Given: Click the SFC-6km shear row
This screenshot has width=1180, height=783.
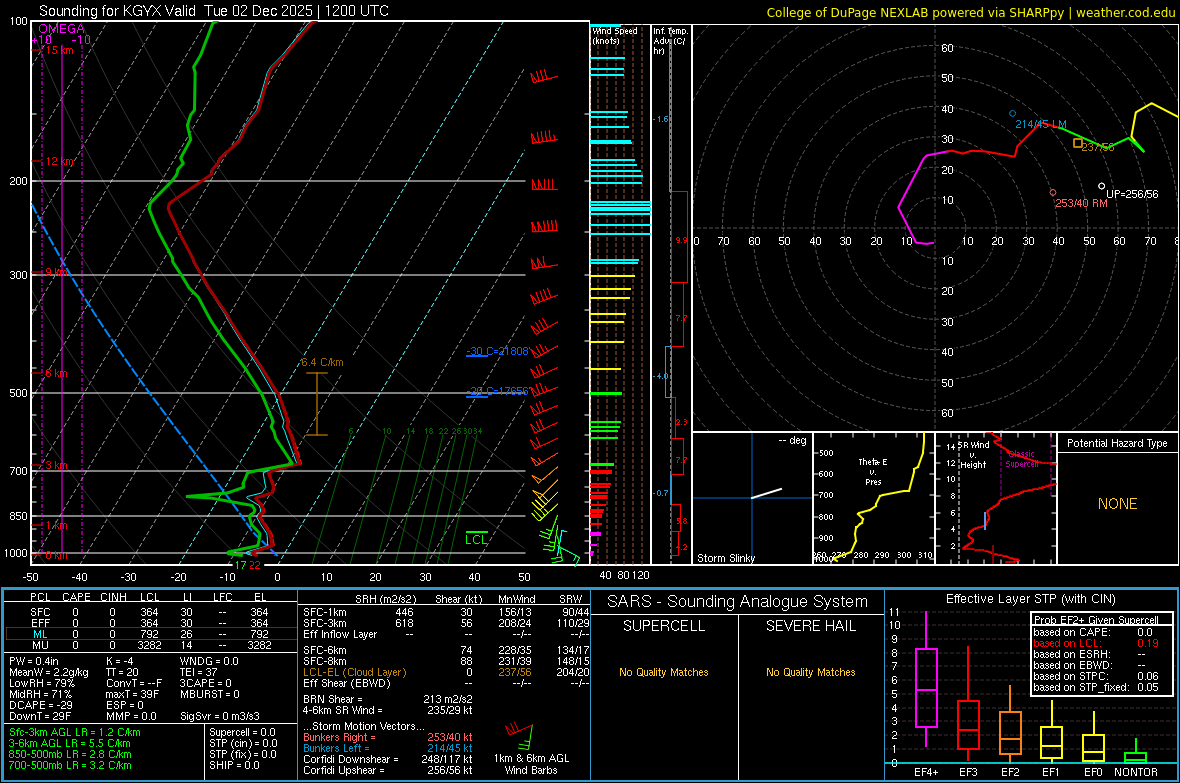Looking at the screenshot, I should (446, 650).
